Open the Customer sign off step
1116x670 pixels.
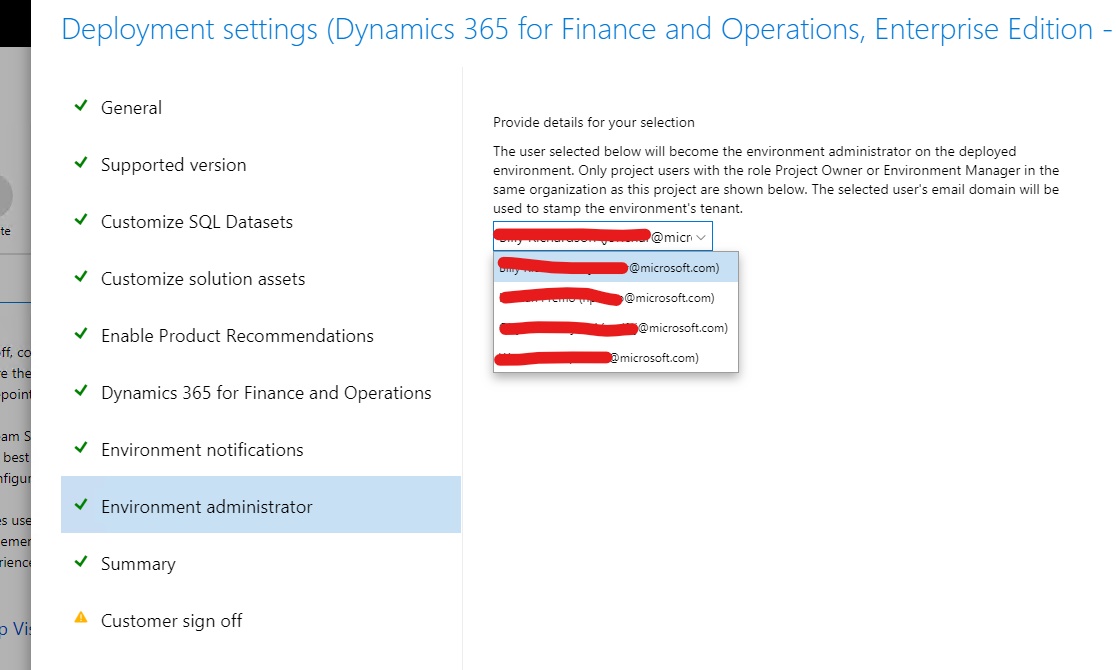coord(171,621)
